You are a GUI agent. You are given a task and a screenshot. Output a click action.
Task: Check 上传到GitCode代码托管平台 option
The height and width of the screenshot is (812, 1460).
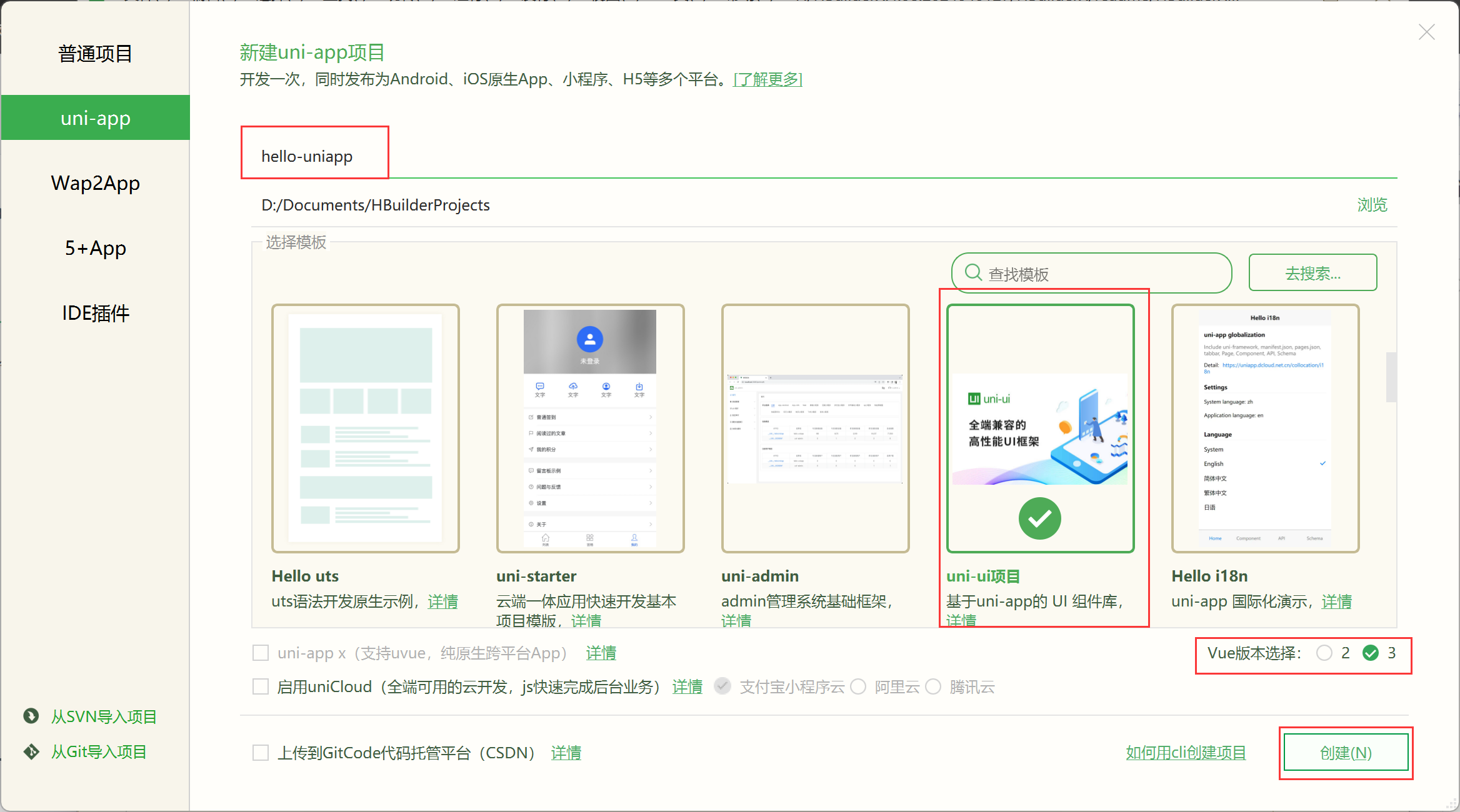pos(261,753)
